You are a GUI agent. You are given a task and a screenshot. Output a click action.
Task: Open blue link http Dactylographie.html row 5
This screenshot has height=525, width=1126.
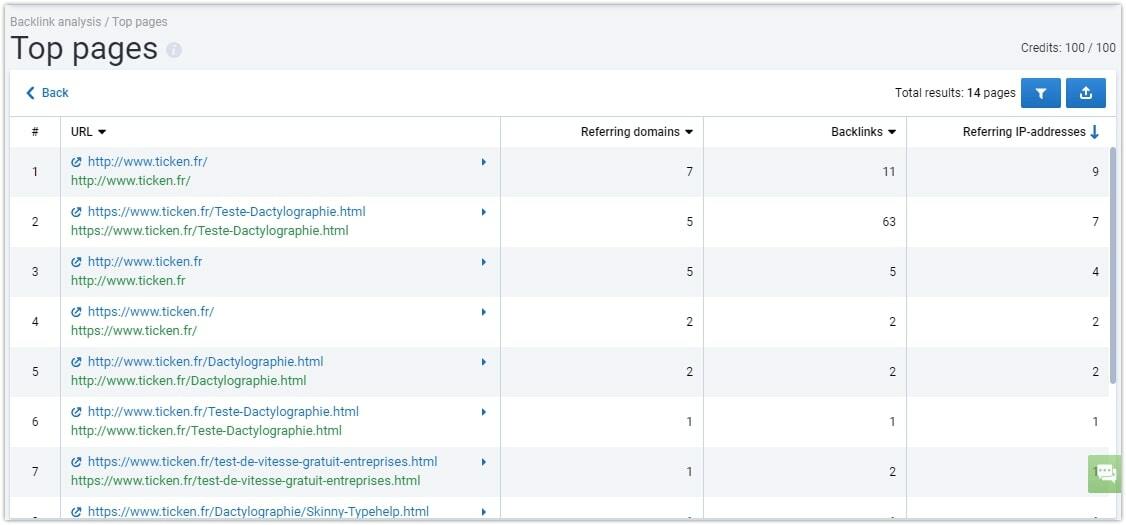(205, 362)
